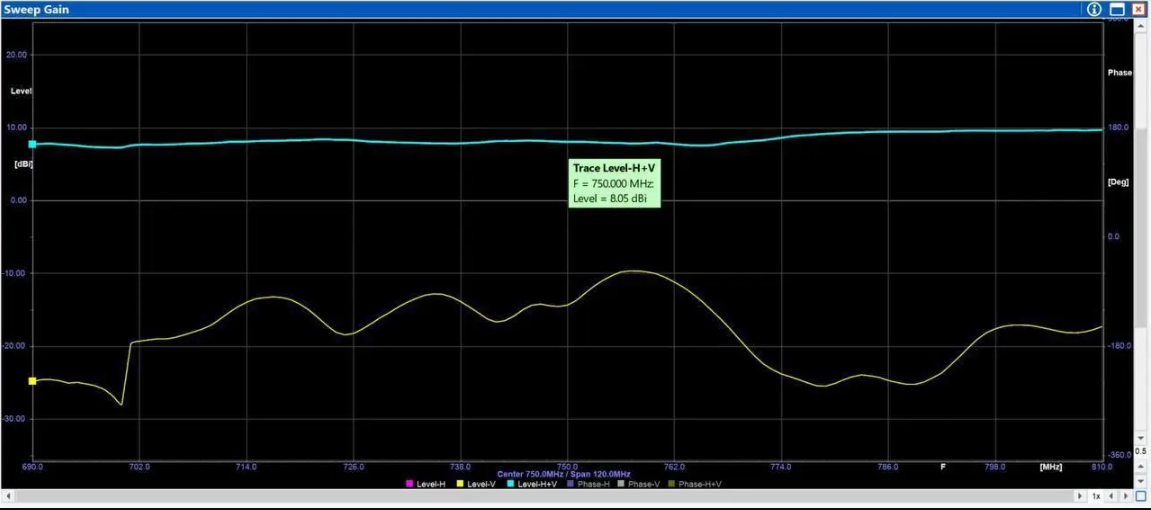Click the vertical scrollbar up arrow
Screen dimensions: 1151x510
click(1141, 26)
